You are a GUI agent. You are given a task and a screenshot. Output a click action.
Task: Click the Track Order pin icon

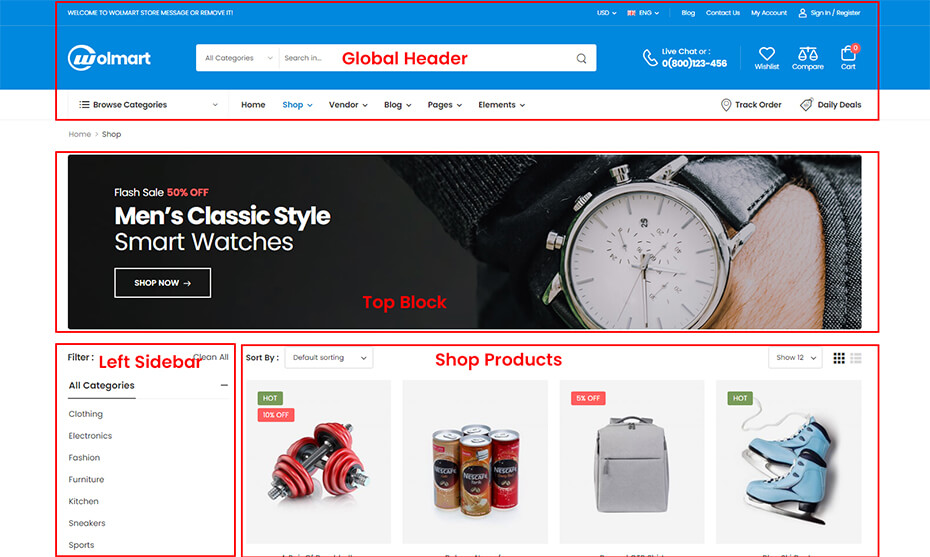pos(725,105)
